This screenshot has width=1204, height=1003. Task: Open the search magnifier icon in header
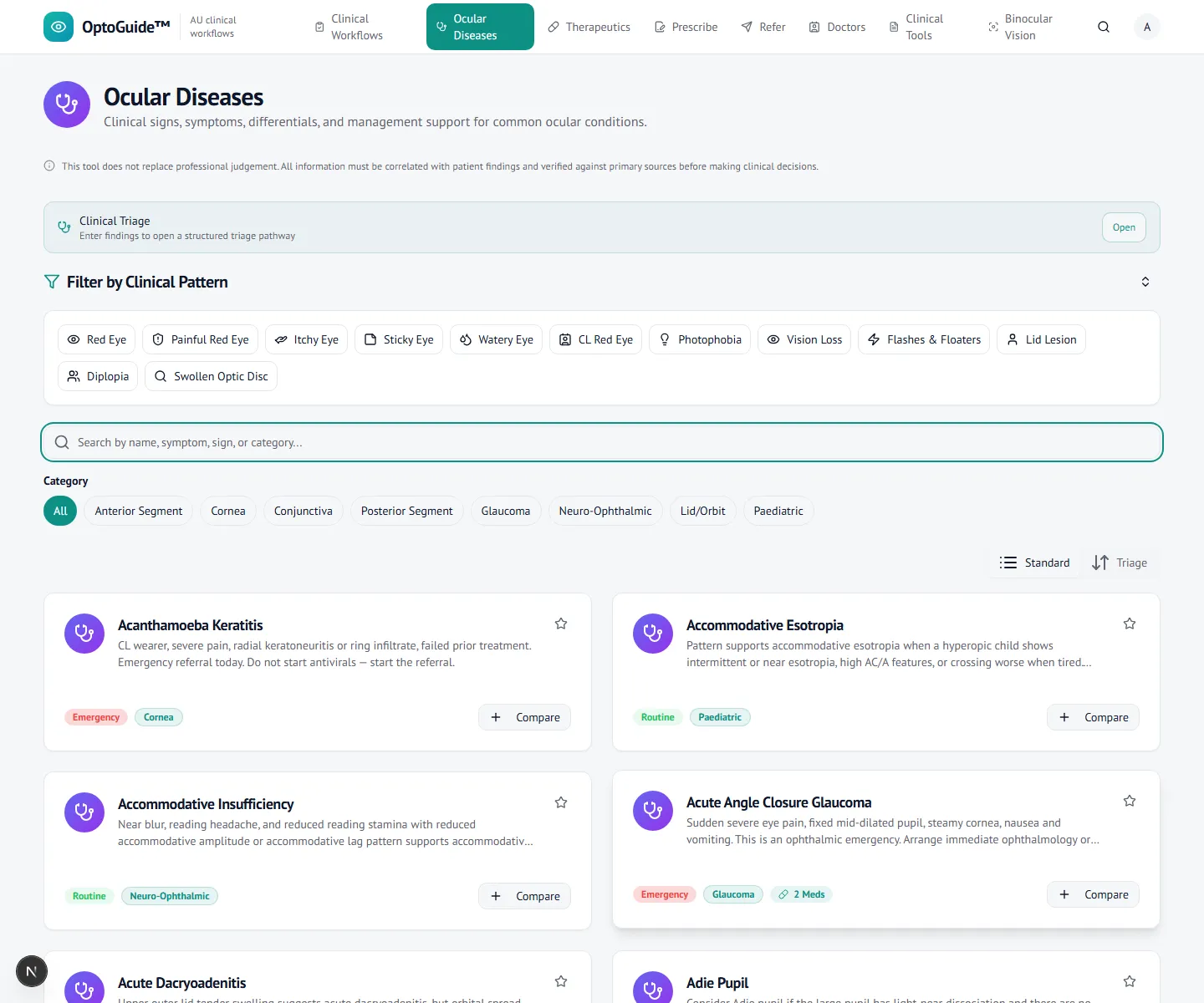pyautogui.click(x=1104, y=27)
